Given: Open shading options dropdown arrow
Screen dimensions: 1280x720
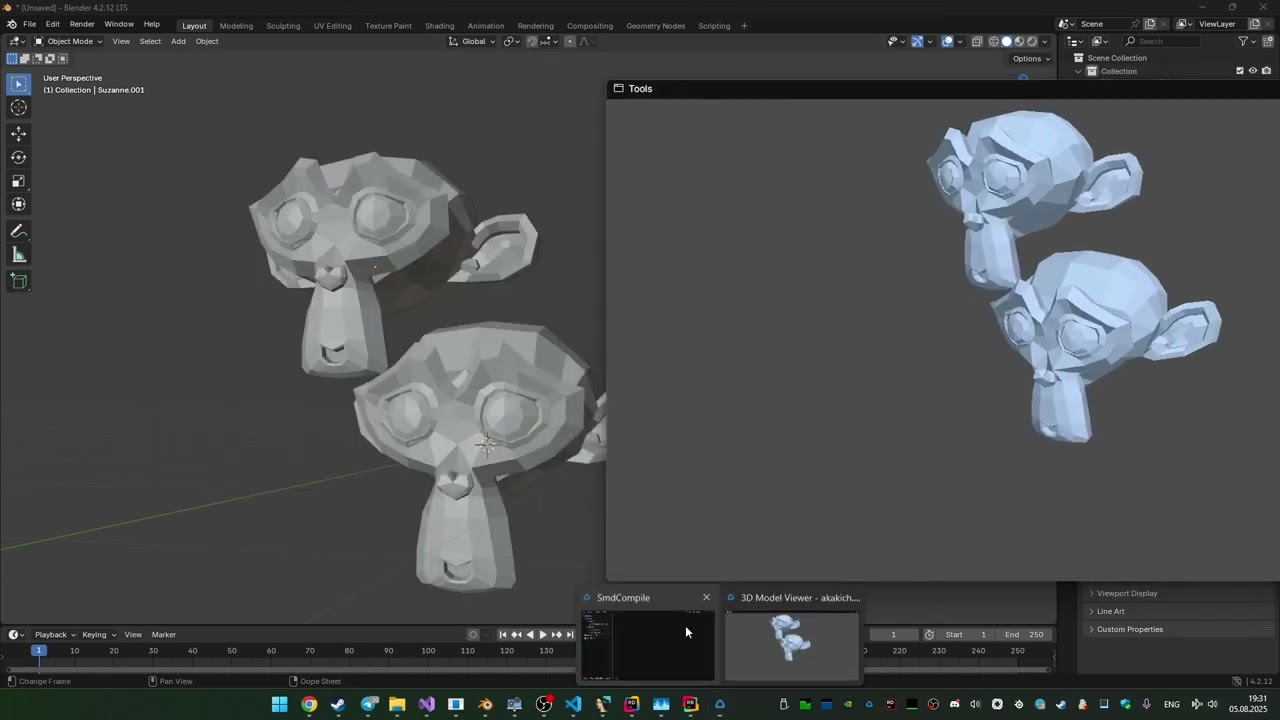Looking at the screenshot, I should pos(1046,41).
